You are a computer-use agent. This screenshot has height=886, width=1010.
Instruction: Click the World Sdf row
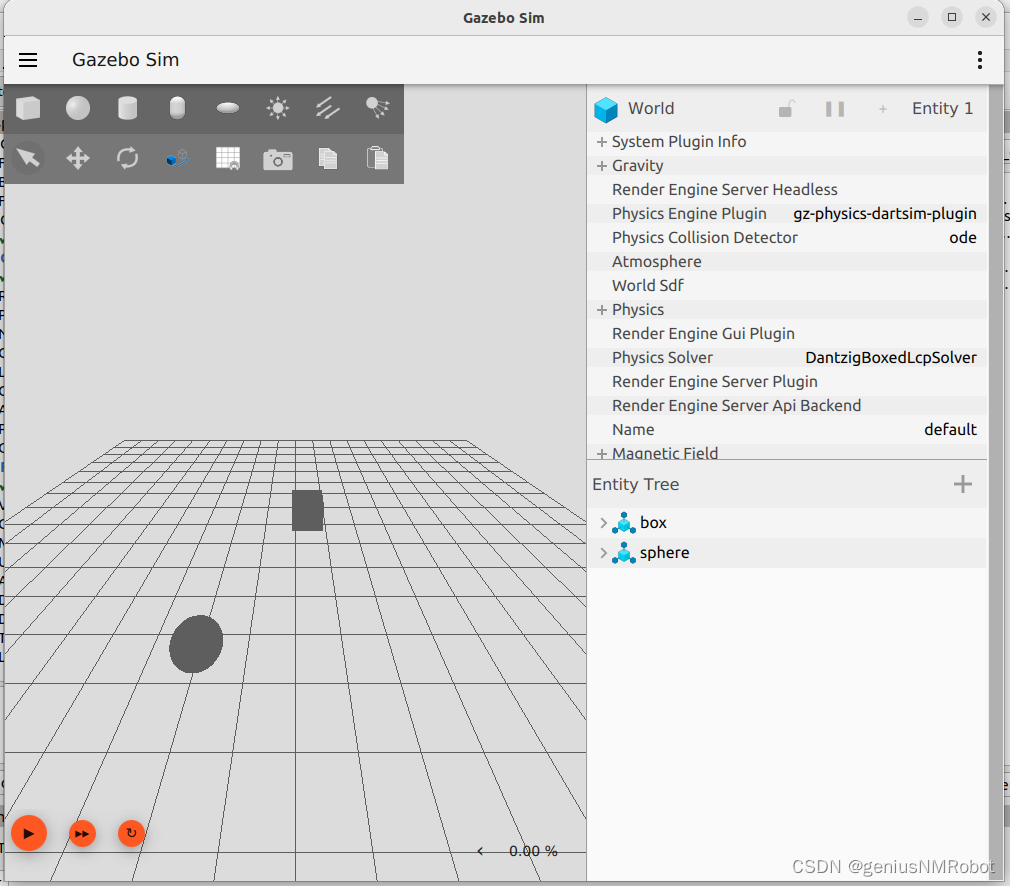tap(786, 285)
